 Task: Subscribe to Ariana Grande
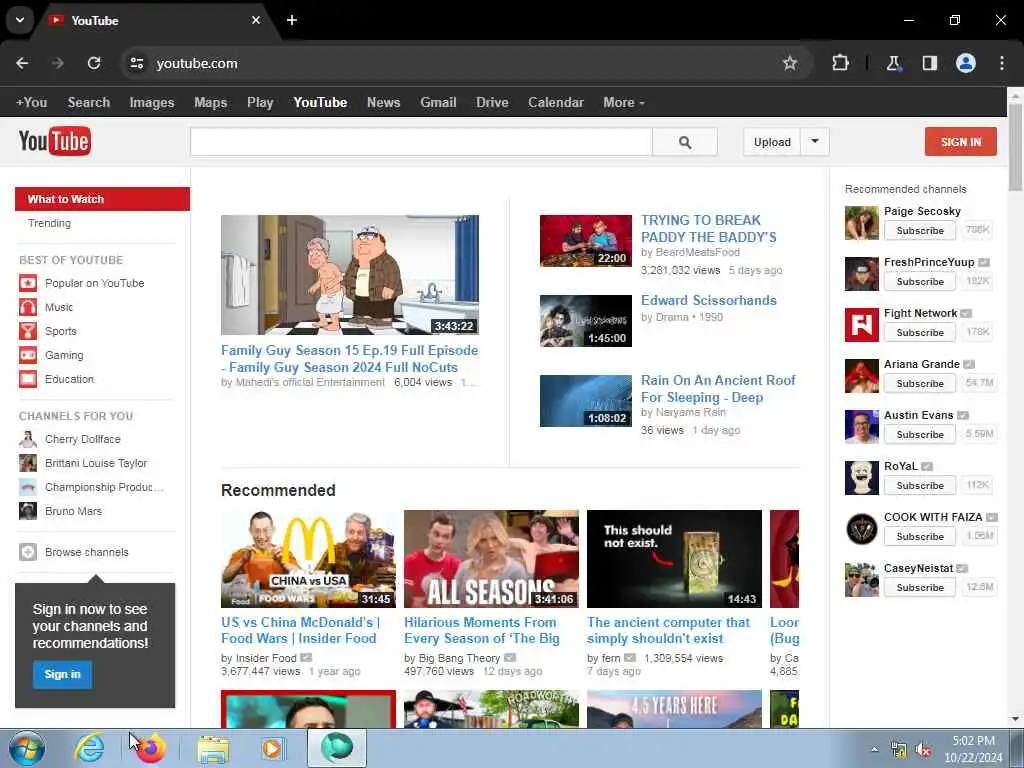tap(920, 383)
